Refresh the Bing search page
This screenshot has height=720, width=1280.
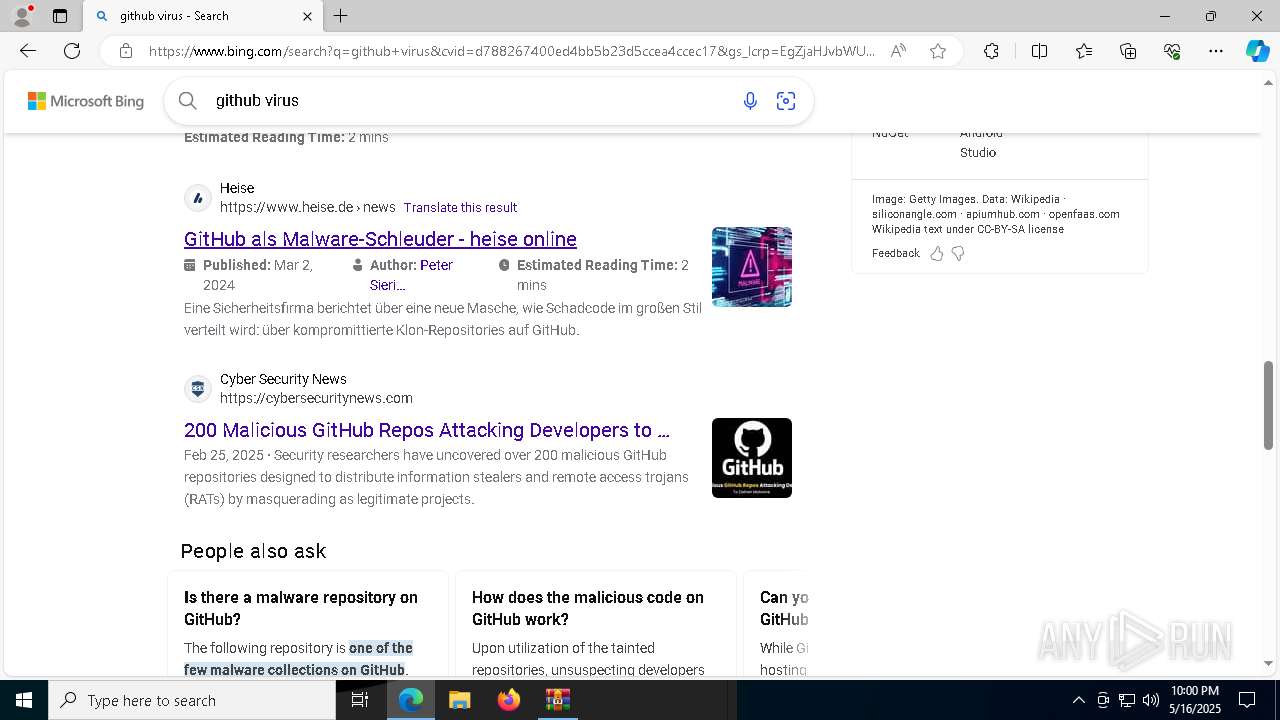72,51
